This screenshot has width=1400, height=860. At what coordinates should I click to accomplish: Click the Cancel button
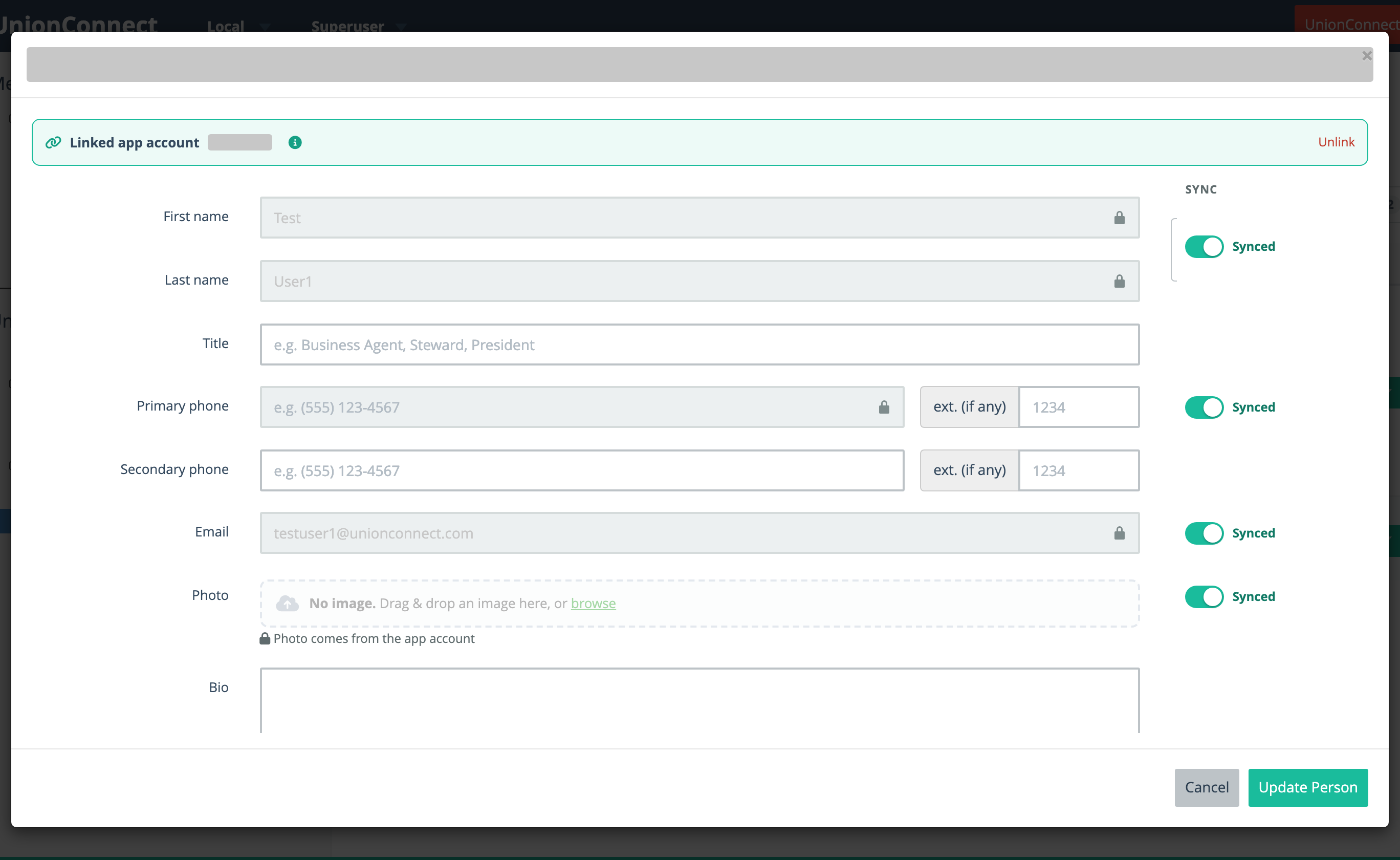click(x=1206, y=787)
